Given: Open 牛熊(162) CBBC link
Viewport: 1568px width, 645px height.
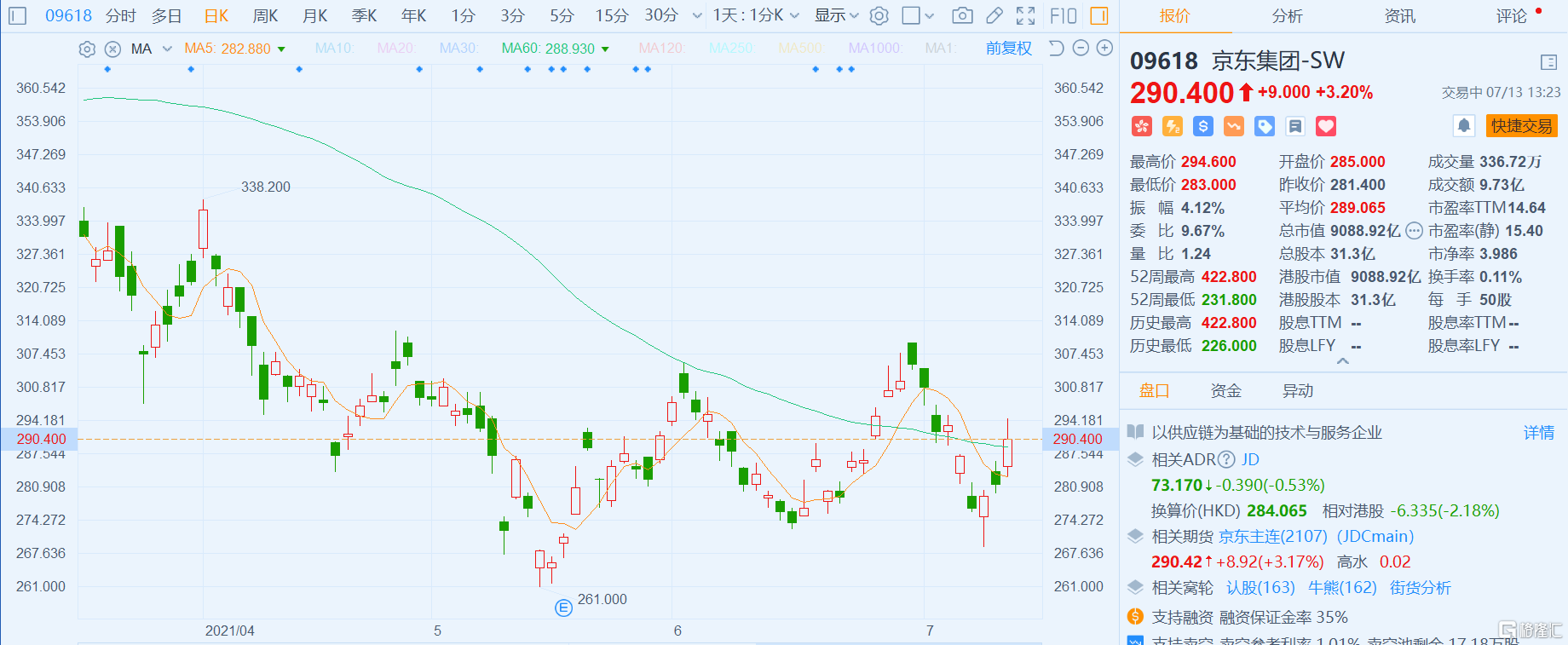Looking at the screenshot, I should pos(1342,588).
